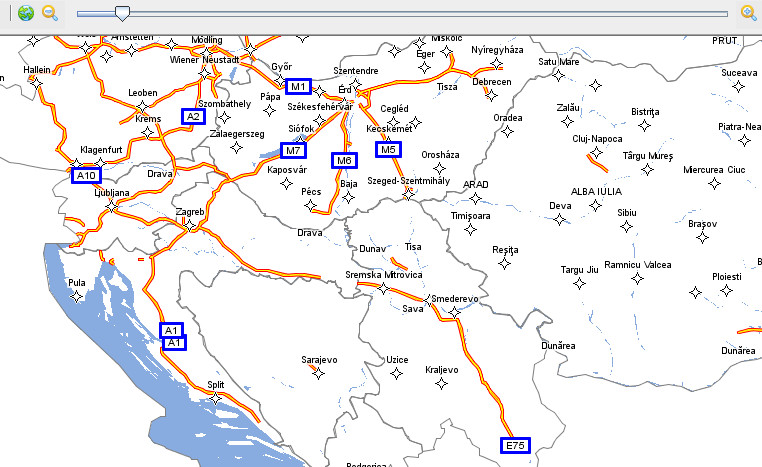The height and width of the screenshot is (467, 762).
Task: Click the ALBA IULIA label
Action: [x=596, y=190]
